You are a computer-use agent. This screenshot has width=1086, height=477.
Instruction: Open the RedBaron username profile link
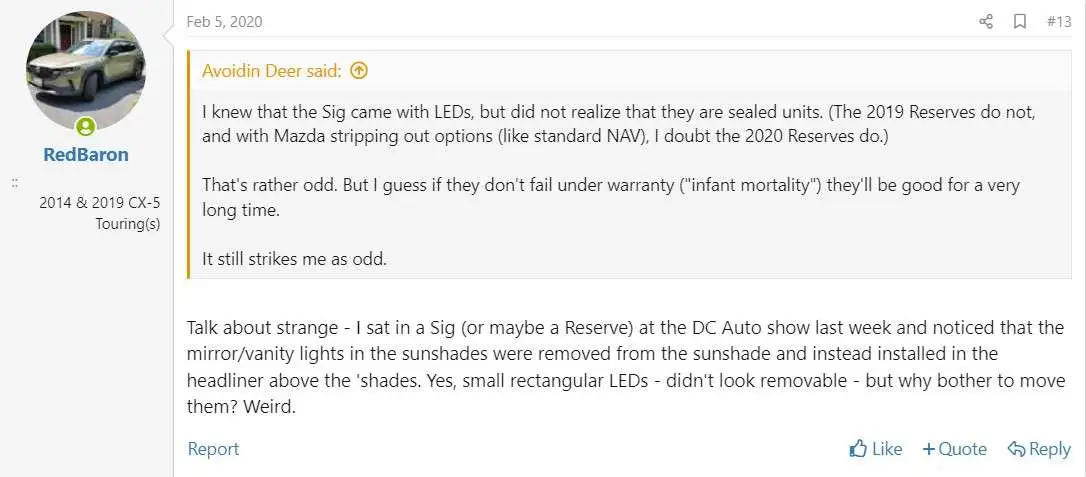86,154
